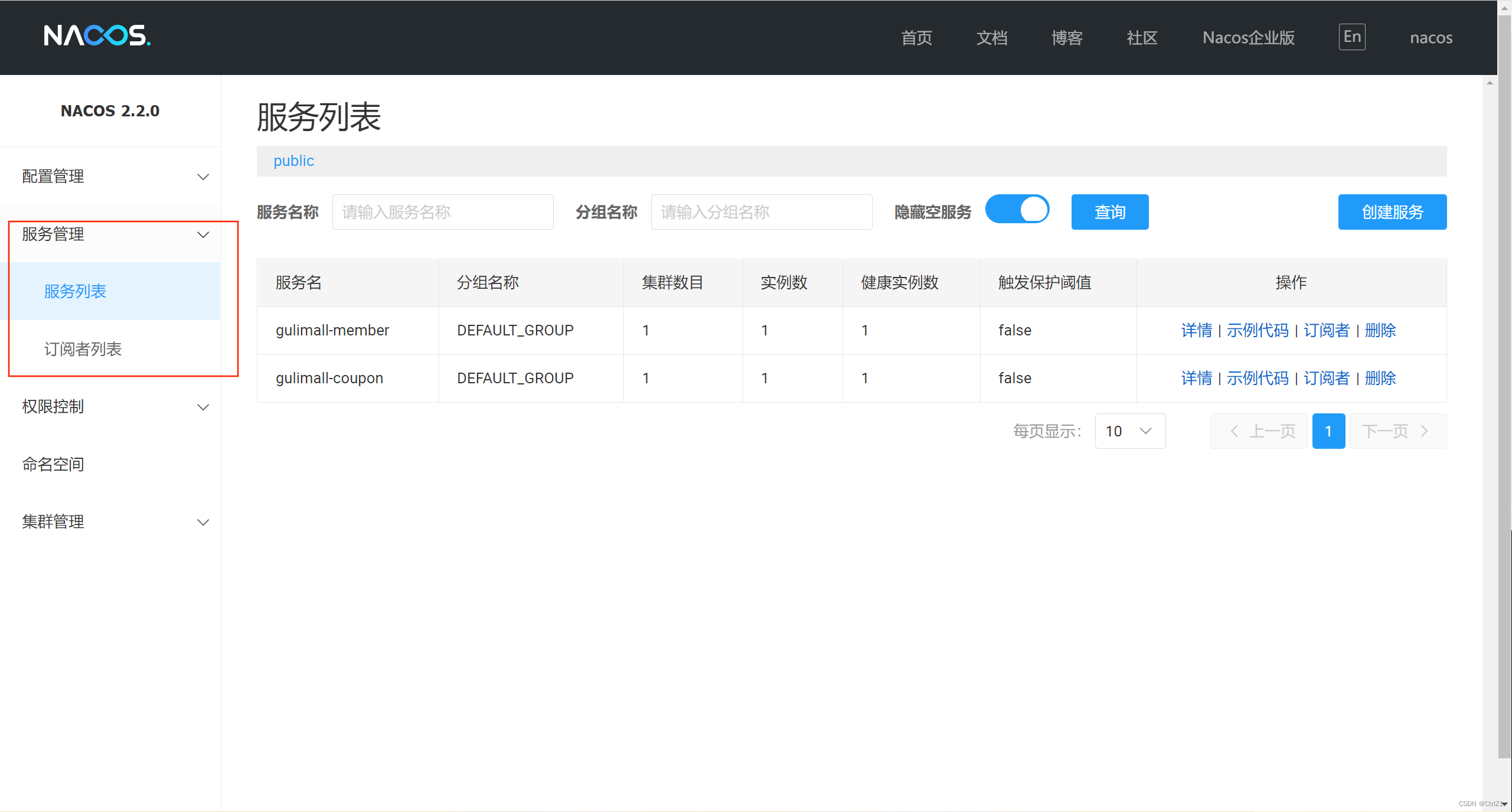Click the 上一页 previous page button

pyautogui.click(x=1259, y=431)
